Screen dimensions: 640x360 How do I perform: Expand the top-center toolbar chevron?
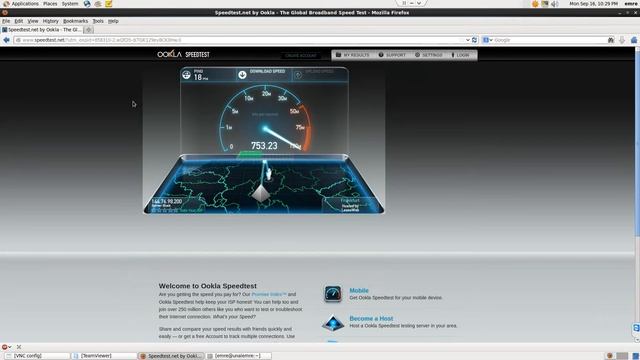coord(419,3)
